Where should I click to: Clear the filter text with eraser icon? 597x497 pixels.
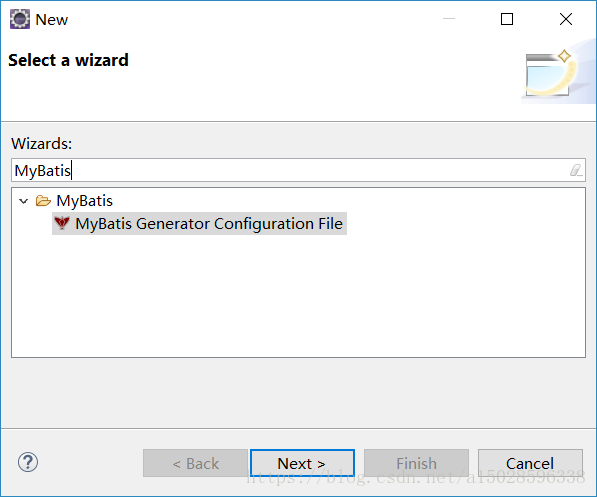(x=576, y=170)
